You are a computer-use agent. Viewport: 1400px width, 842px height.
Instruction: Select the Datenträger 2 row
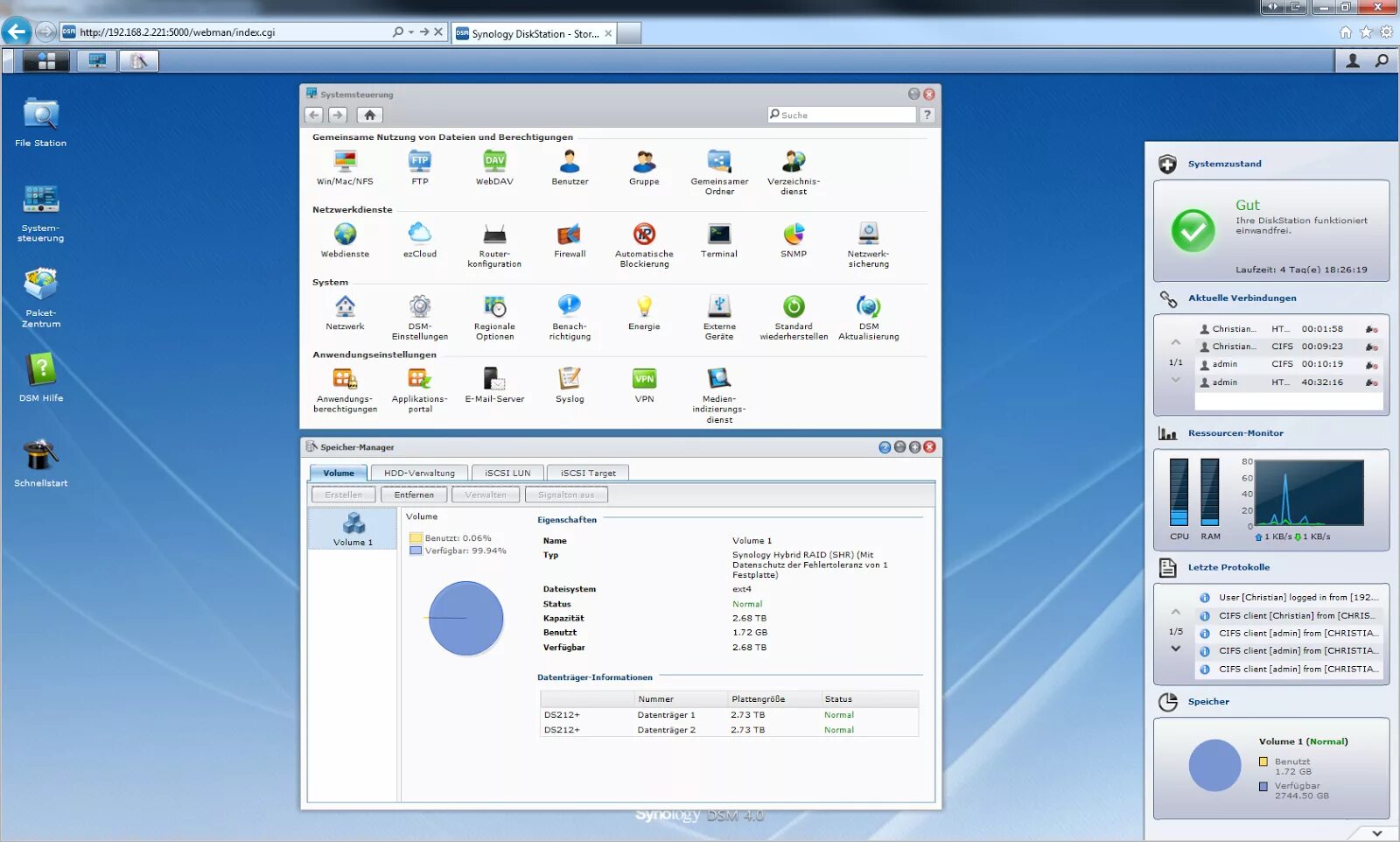pyautogui.click(x=729, y=730)
